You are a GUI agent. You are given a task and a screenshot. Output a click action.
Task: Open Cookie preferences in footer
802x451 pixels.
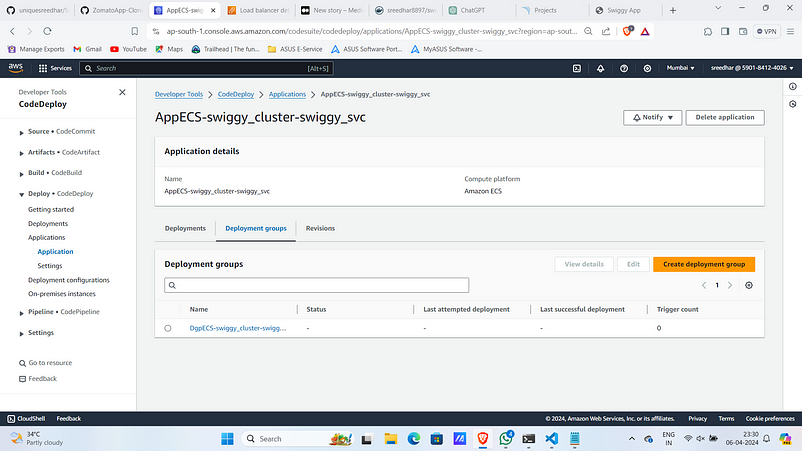click(770, 419)
